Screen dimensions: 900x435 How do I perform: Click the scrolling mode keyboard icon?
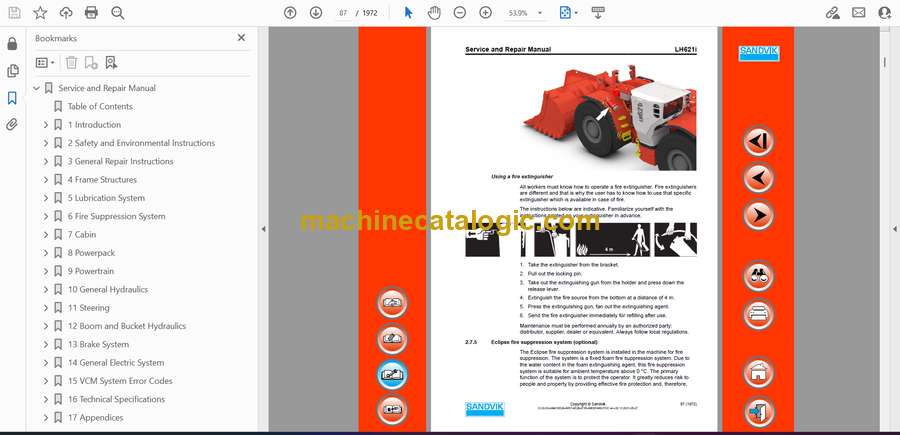click(x=598, y=13)
